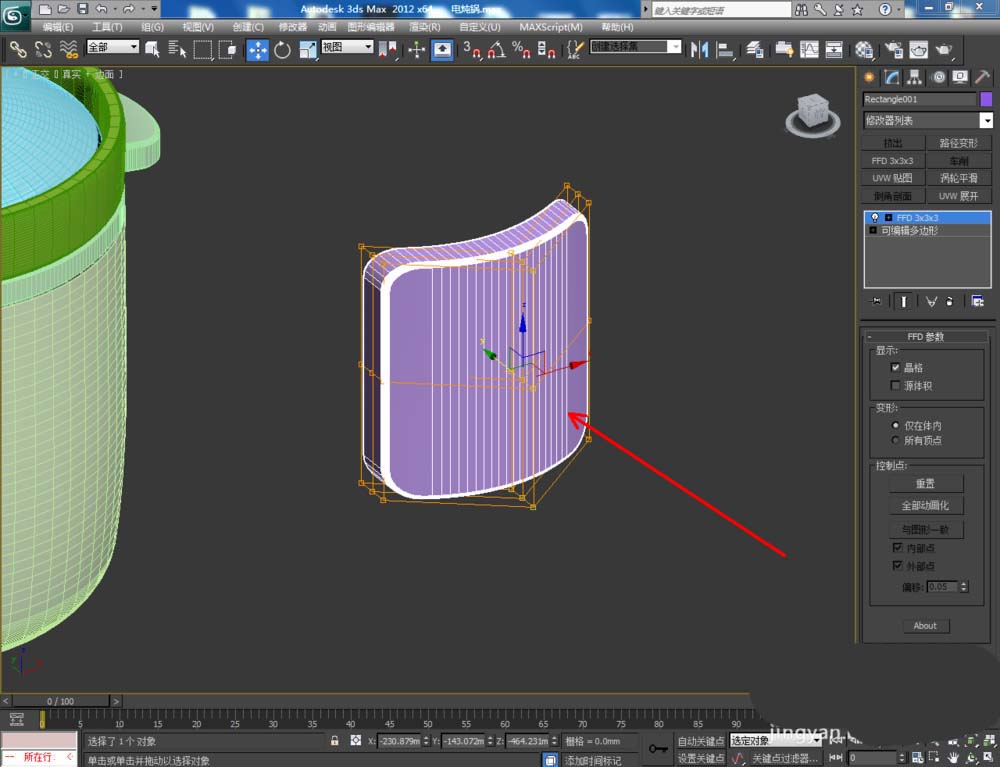Click the purple object color swatch
The image size is (1000, 767).
(986, 99)
